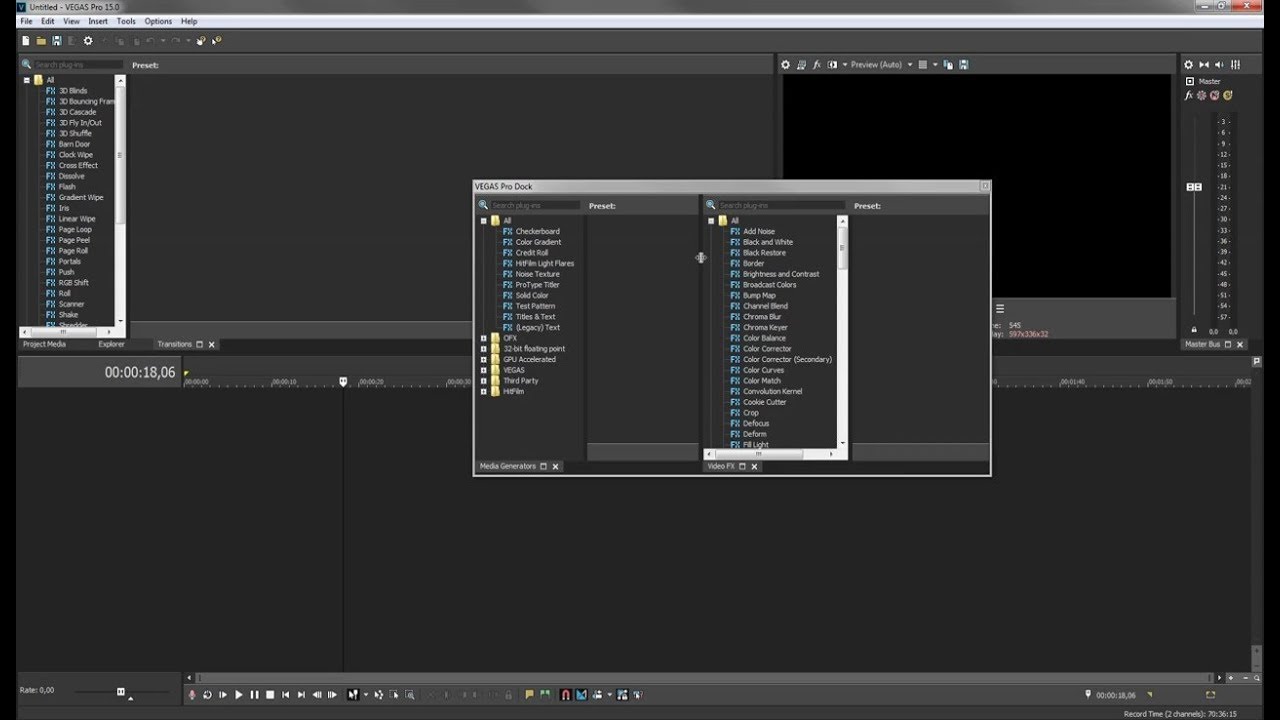Viewport: 1280px width, 720px height.
Task: Click the Record microphone button
Action: click(x=192, y=694)
